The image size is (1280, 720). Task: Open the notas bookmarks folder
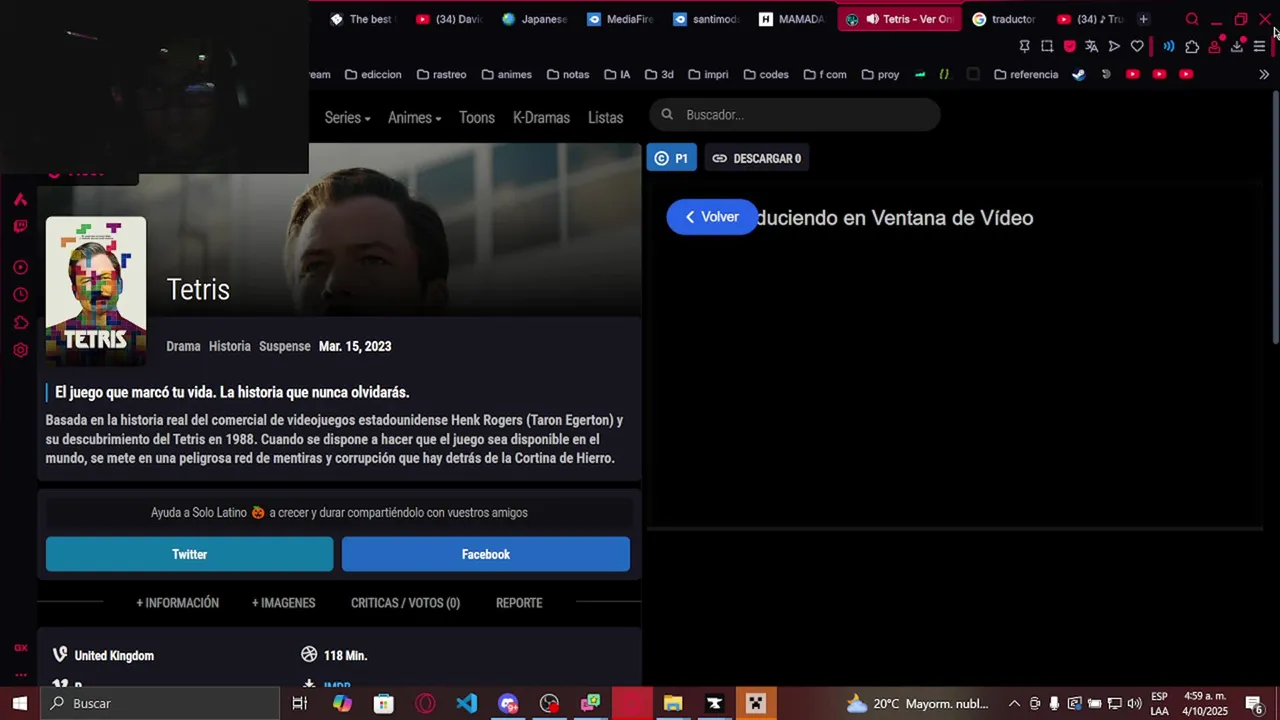(x=568, y=74)
